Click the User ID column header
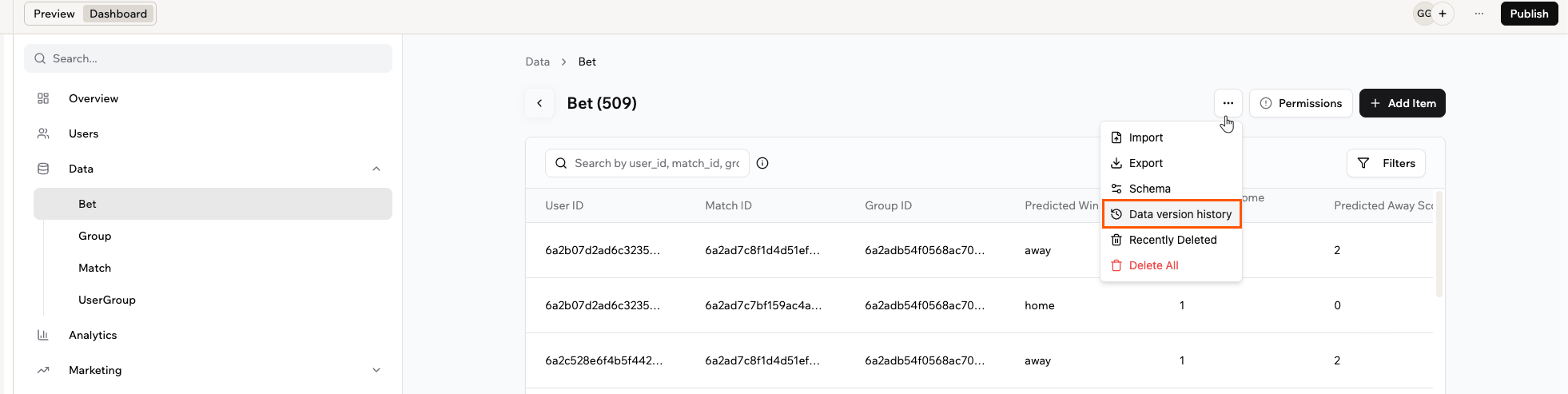The width and height of the screenshot is (1568, 394). 564,205
